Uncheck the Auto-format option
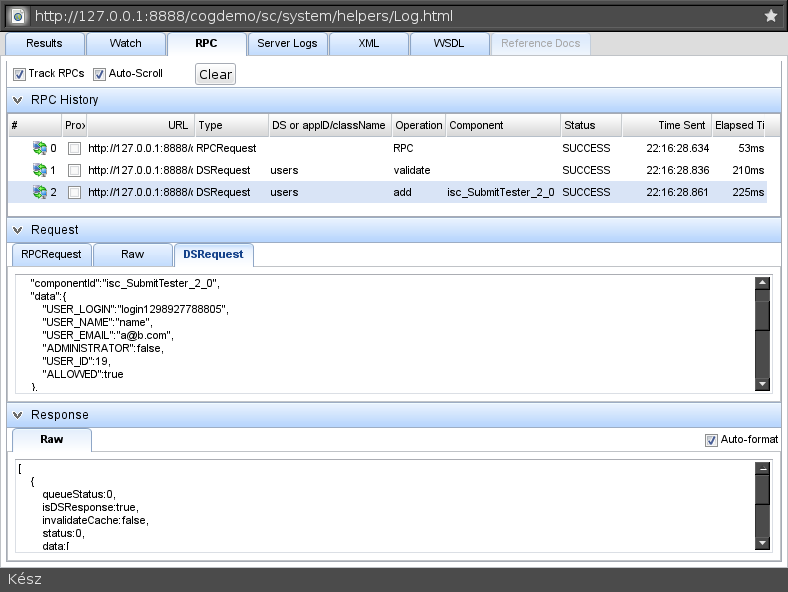The width and height of the screenshot is (788, 592). 711,440
